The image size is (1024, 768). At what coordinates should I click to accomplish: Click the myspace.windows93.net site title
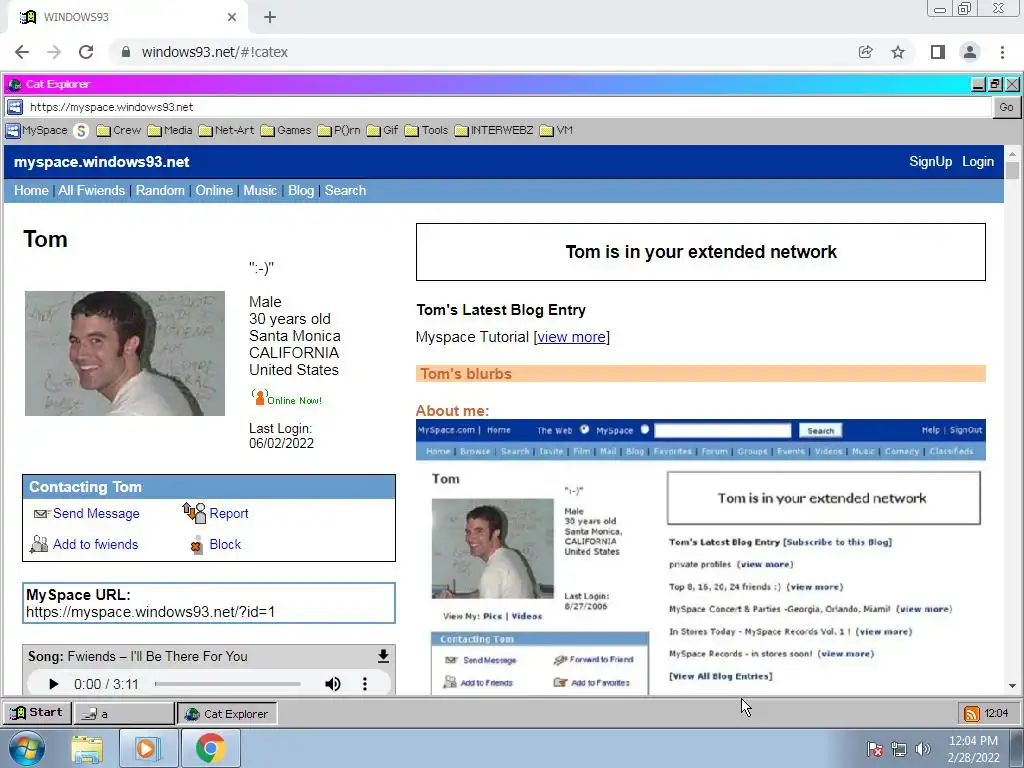(x=102, y=162)
